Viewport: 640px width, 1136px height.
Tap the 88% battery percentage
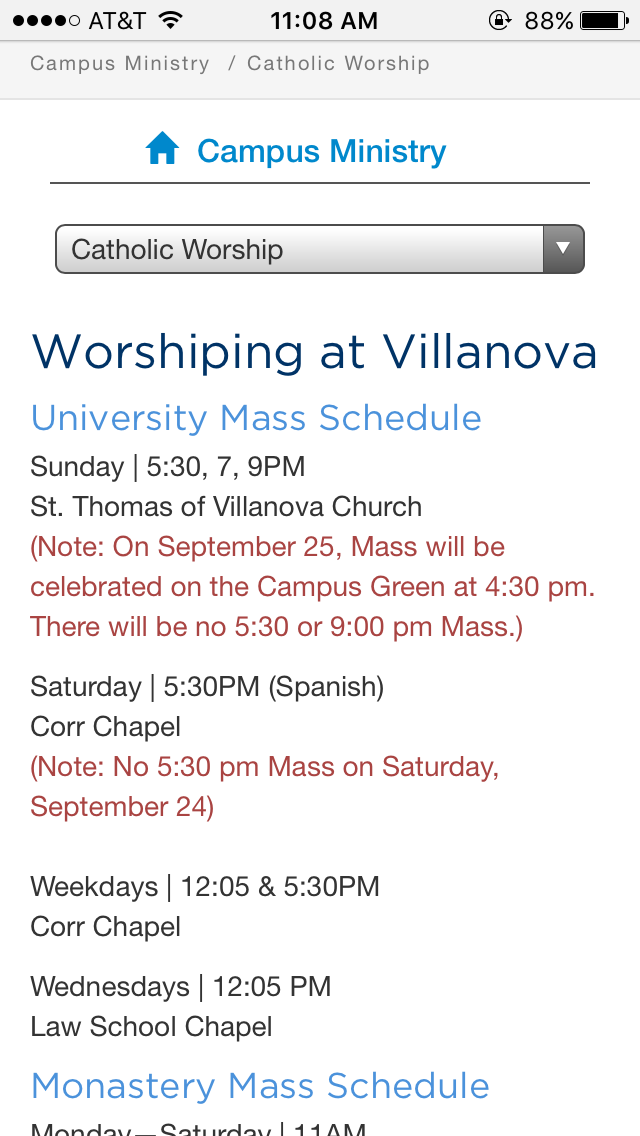click(x=548, y=20)
